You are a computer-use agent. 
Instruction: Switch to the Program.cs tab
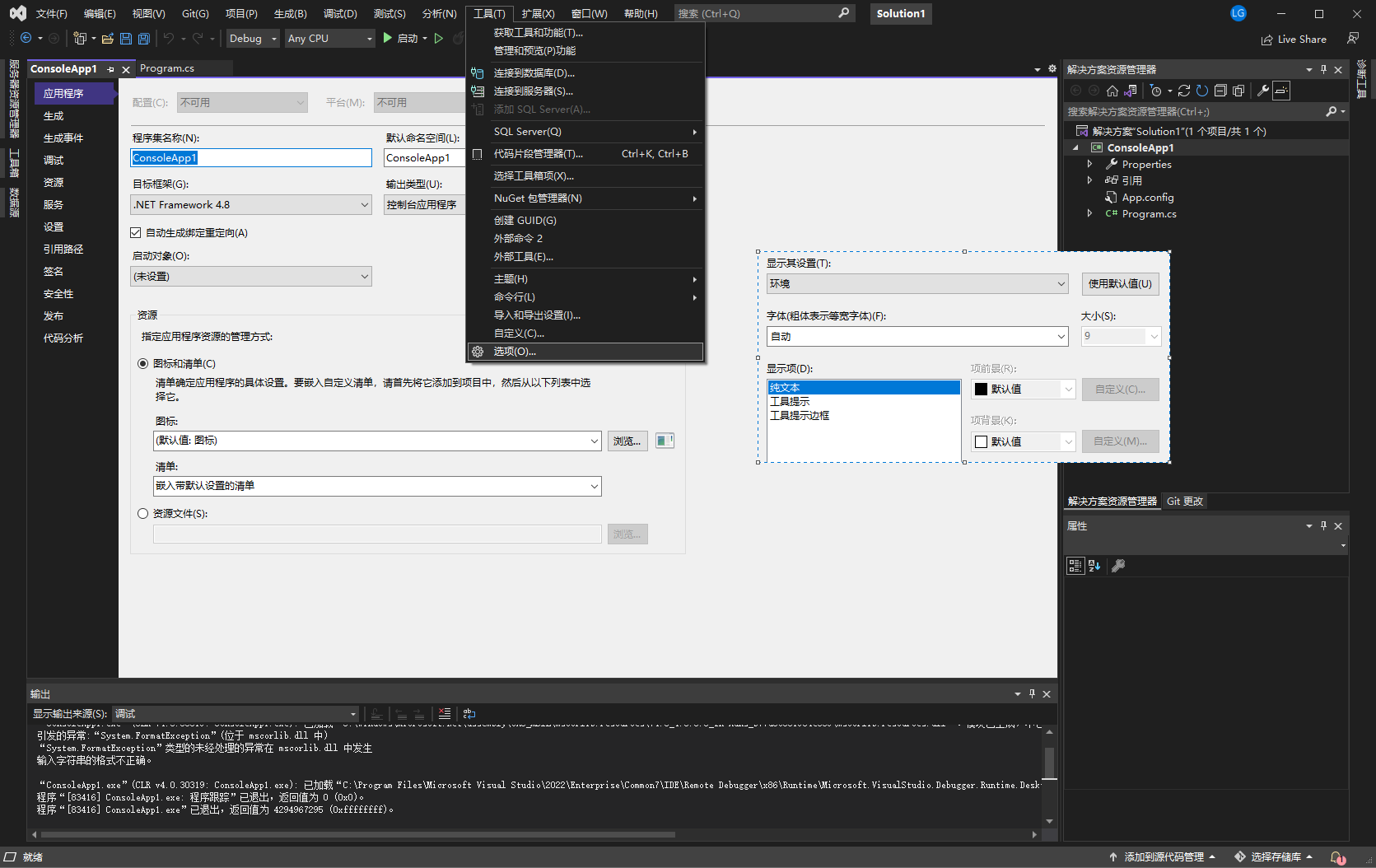pos(167,68)
